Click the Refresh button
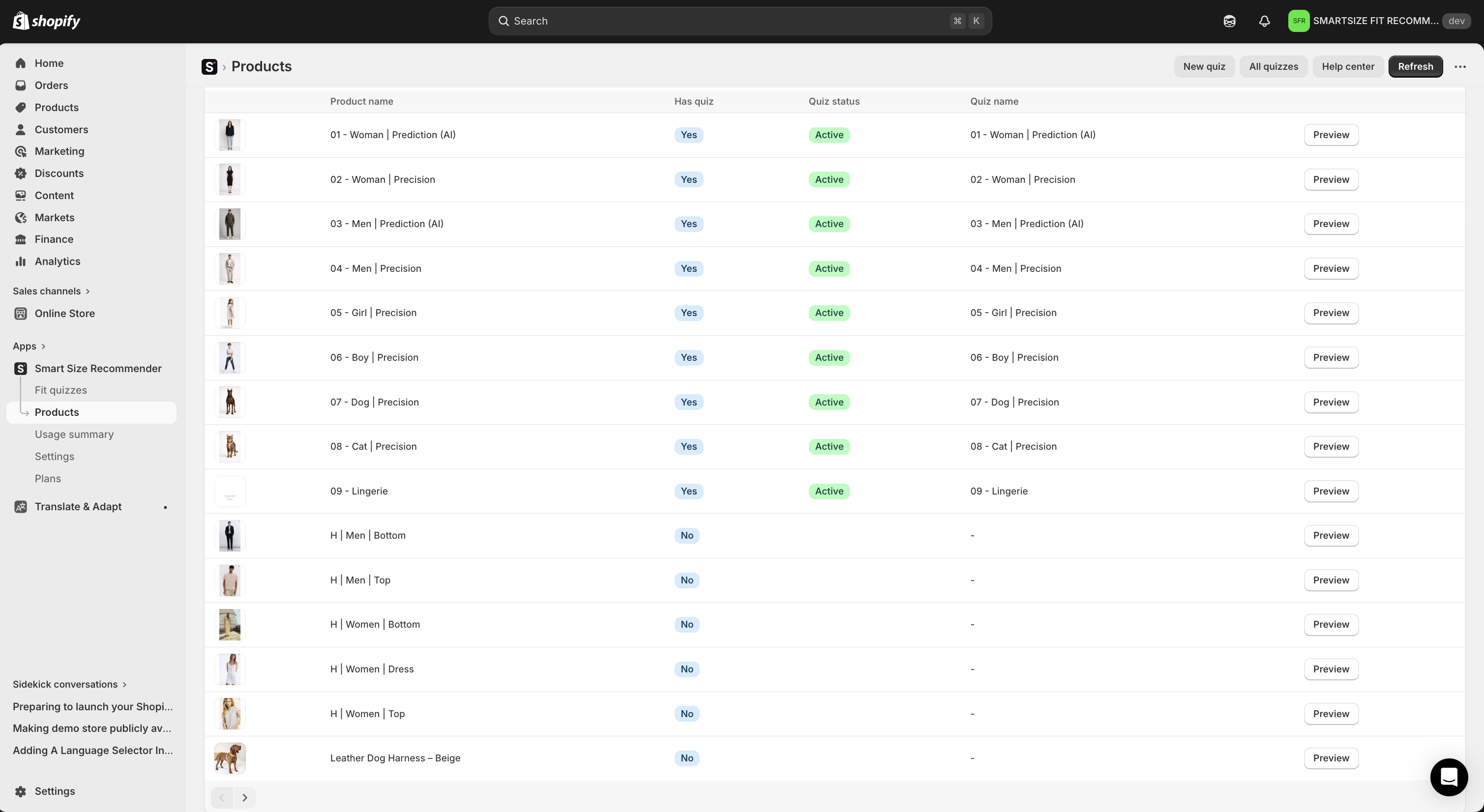Screen dimensions: 1484x812 click(x=1416, y=66)
